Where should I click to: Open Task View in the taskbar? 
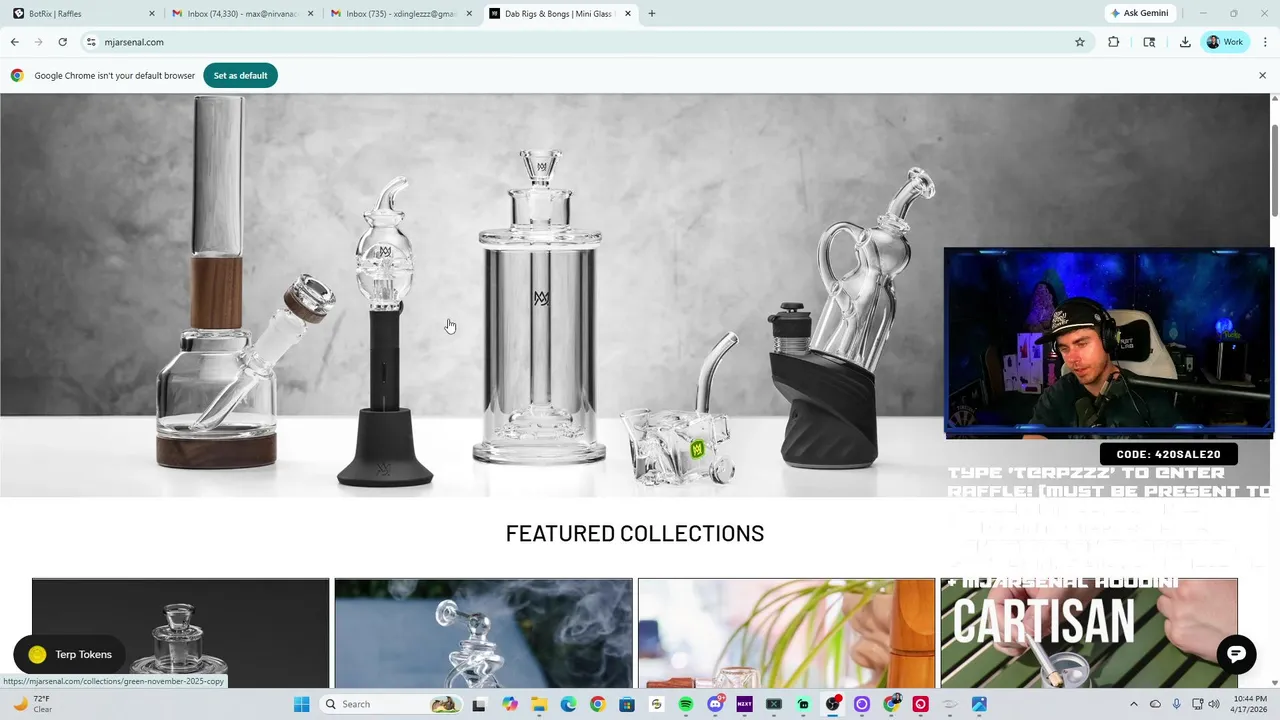(479, 704)
